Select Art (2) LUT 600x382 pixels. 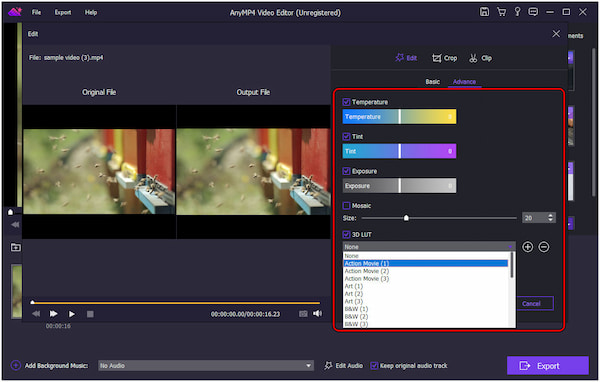426,294
